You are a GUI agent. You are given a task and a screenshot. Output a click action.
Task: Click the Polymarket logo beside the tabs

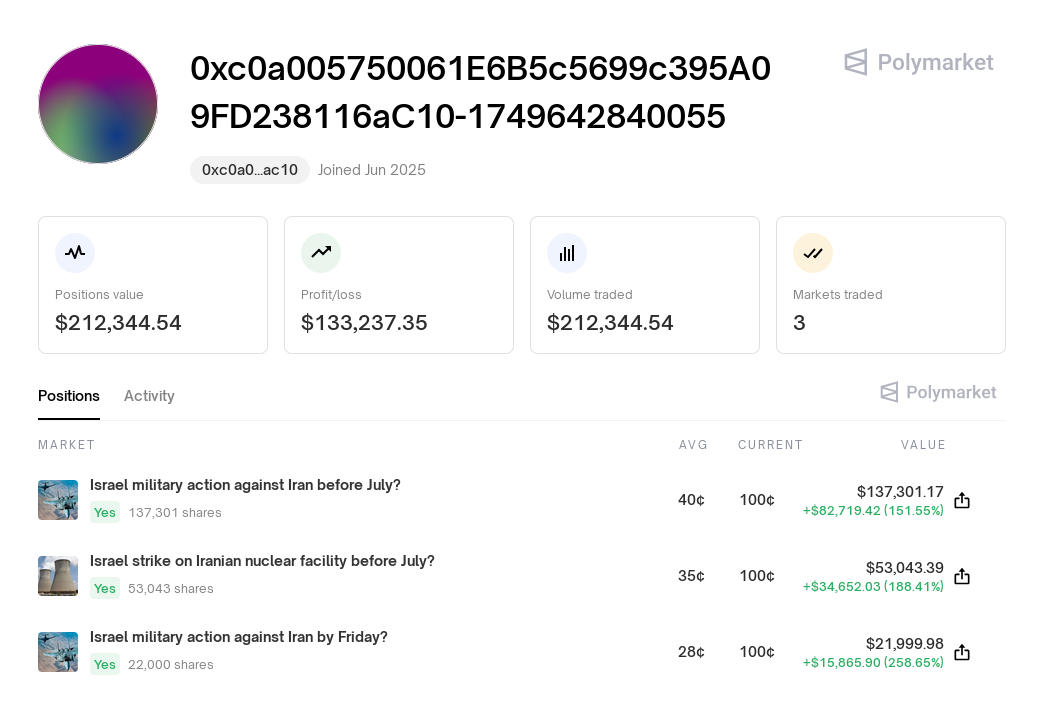click(x=938, y=392)
